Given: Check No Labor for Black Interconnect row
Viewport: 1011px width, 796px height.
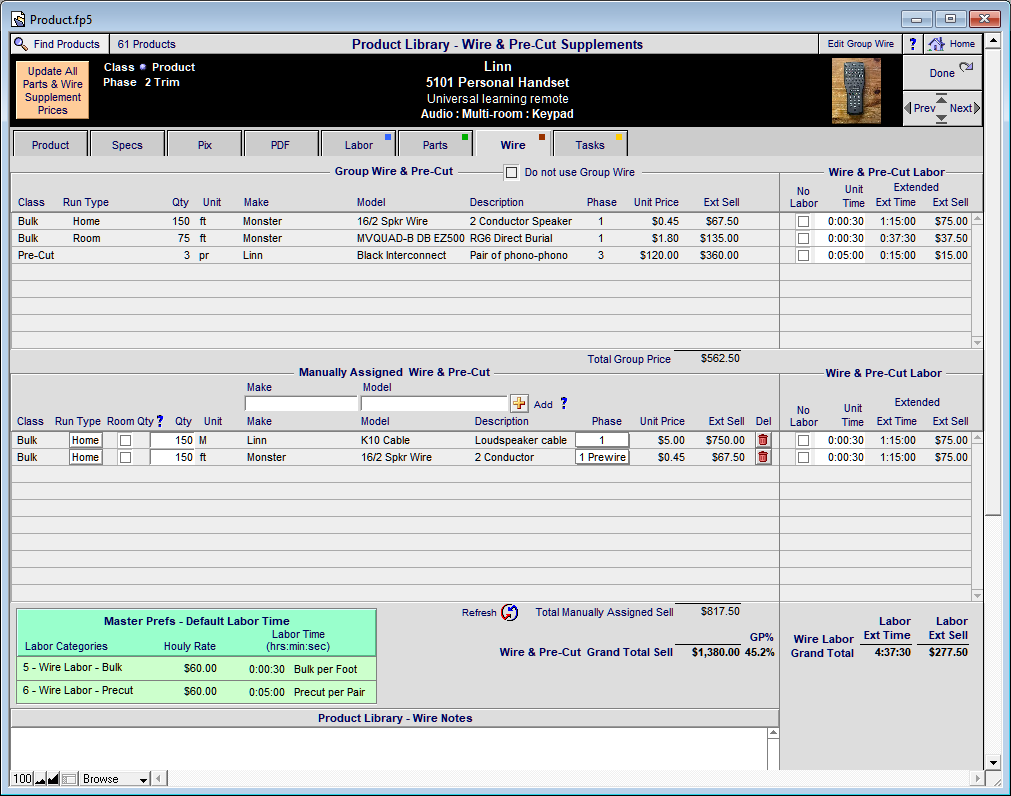Looking at the screenshot, I should click(803, 255).
